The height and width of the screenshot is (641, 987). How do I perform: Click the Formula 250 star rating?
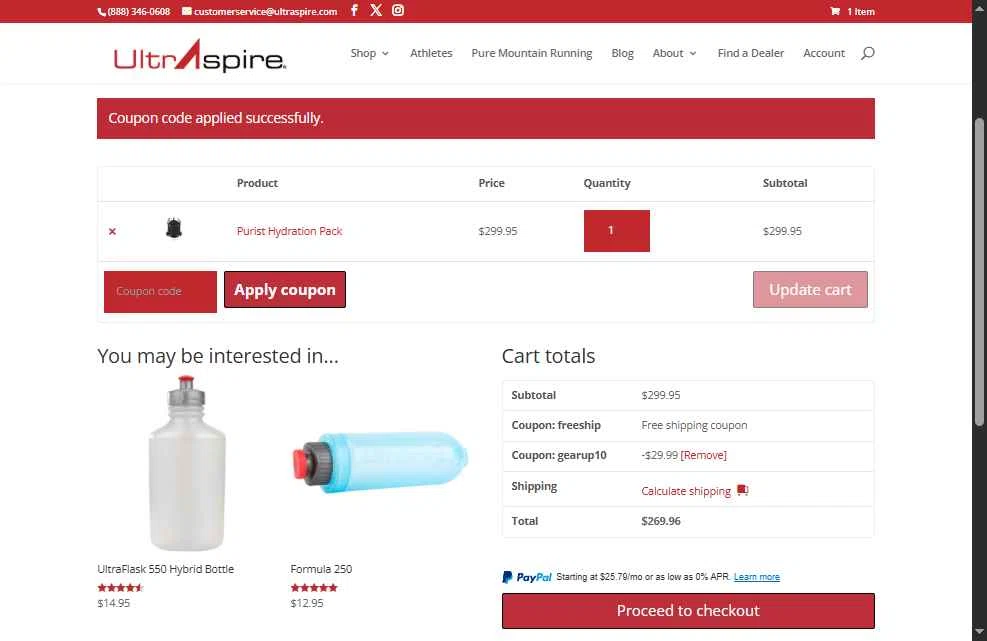click(314, 587)
